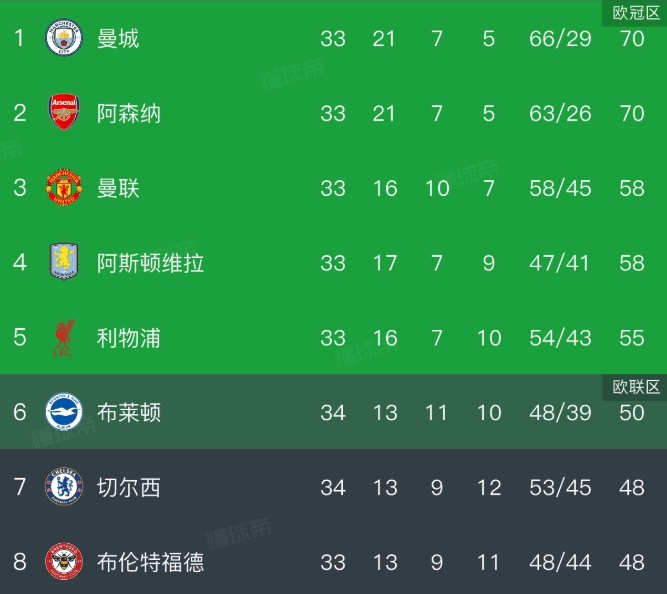Click the Aston Villa club crest
667x594 pixels.
[62, 263]
